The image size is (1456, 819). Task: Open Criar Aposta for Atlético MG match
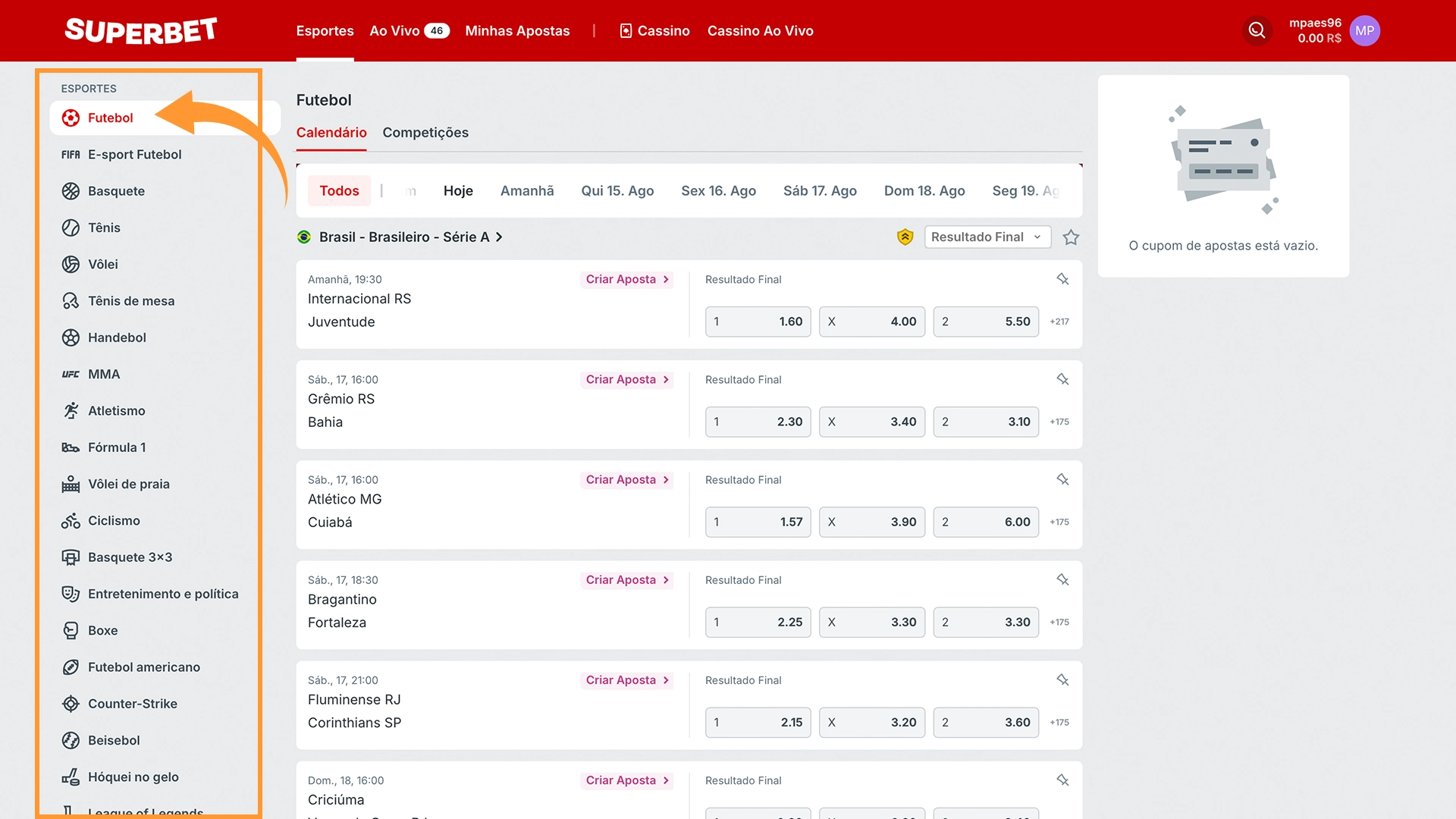(627, 479)
